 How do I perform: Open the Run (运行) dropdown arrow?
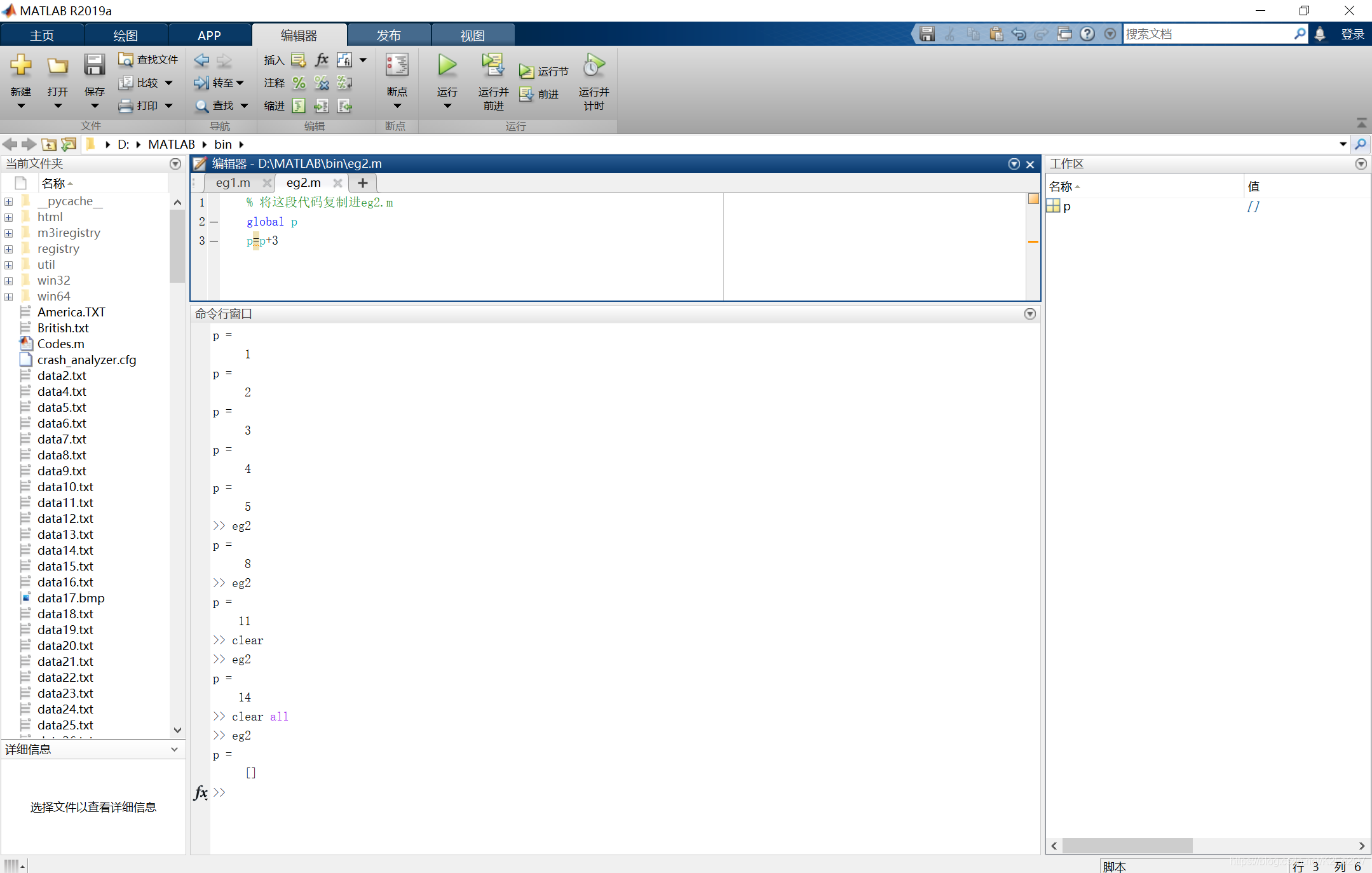click(447, 106)
